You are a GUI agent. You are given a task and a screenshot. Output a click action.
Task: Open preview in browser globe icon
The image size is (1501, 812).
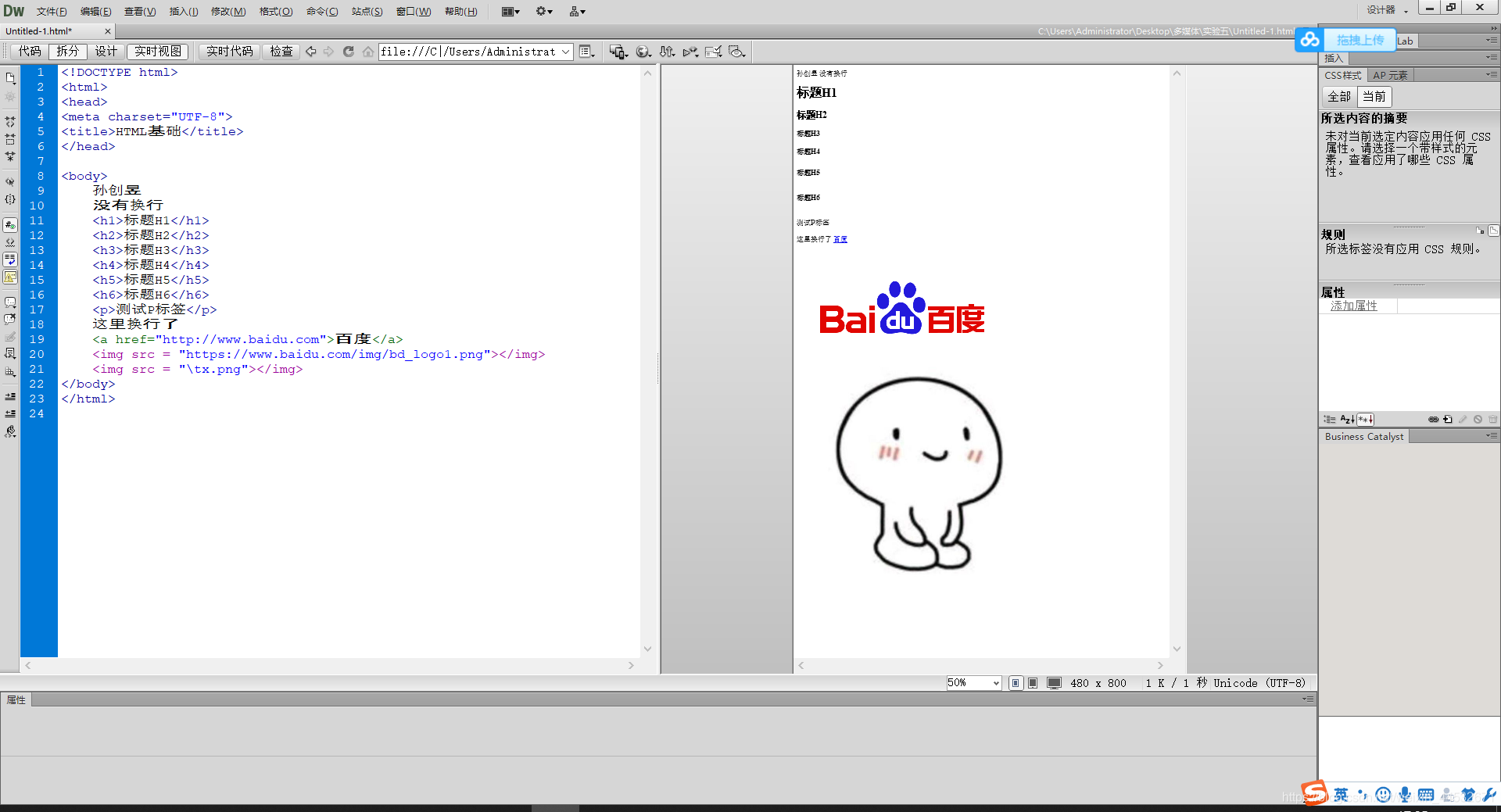643,52
